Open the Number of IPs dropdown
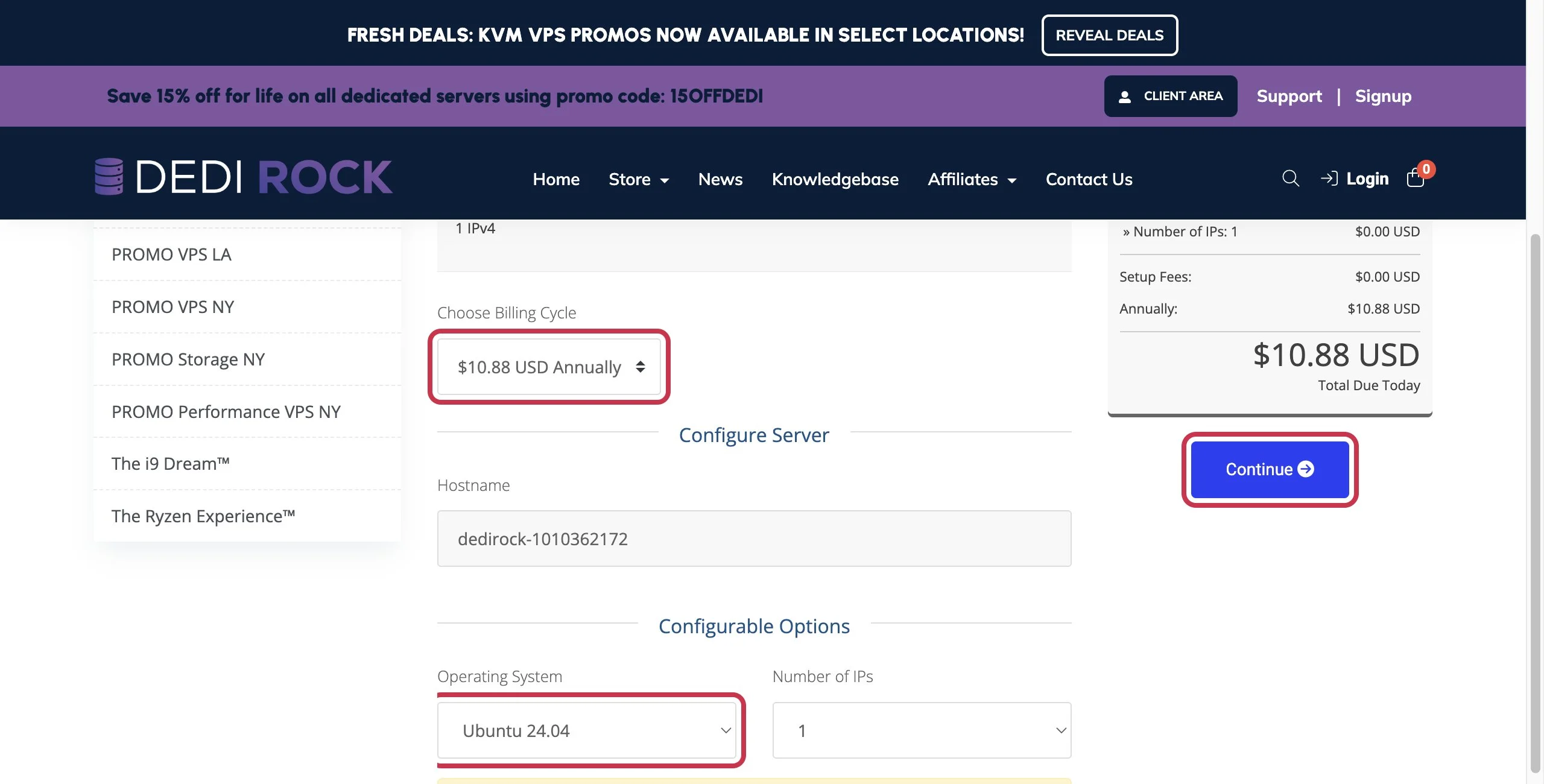 click(x=922, y=730)
